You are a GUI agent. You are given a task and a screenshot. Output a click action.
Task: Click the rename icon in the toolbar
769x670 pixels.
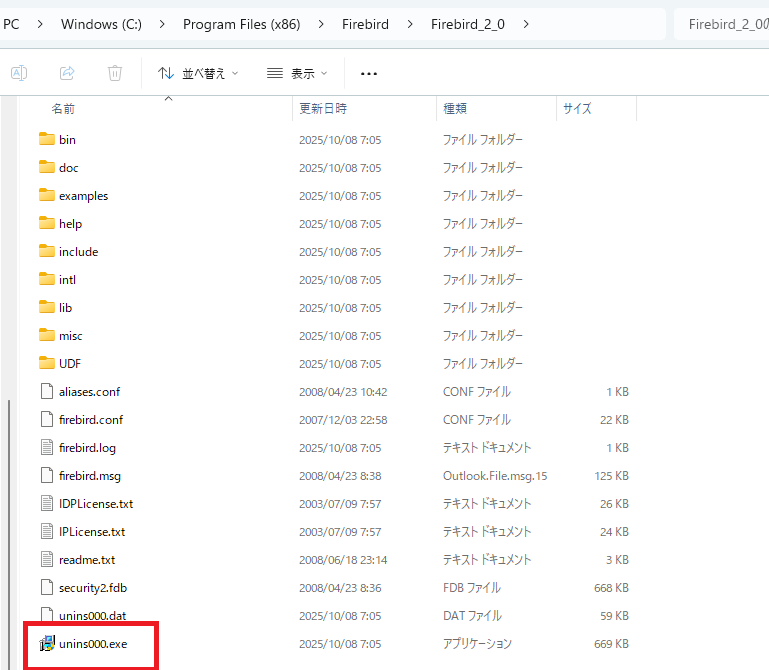pyautogui.click(x=19, y=73)
